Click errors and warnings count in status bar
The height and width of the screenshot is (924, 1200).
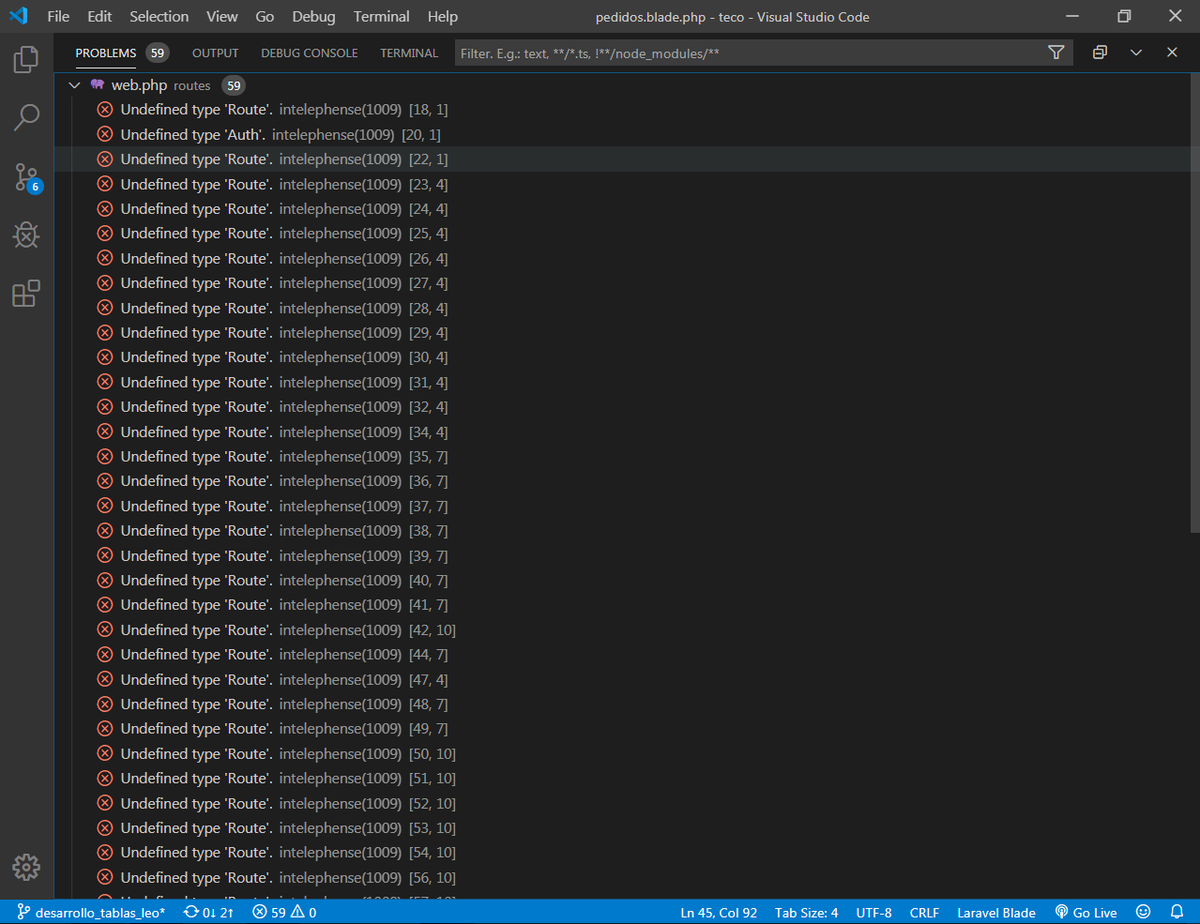click(284, 912)
